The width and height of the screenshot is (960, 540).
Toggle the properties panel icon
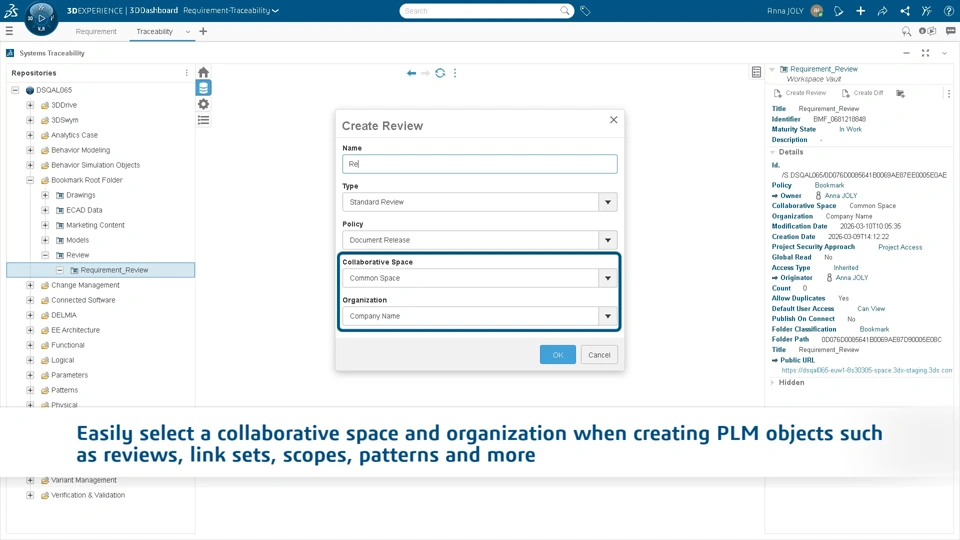(756, 72)
